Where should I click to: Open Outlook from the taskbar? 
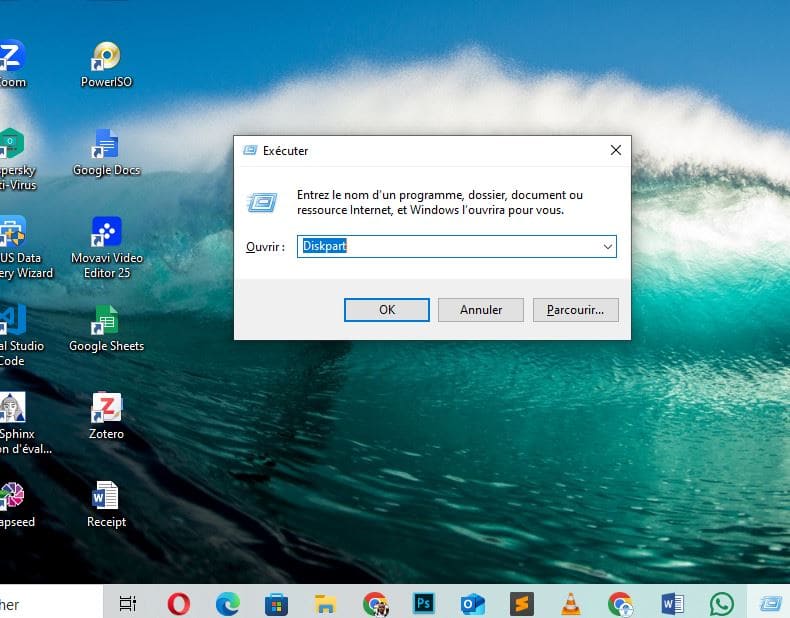(472, 603)
